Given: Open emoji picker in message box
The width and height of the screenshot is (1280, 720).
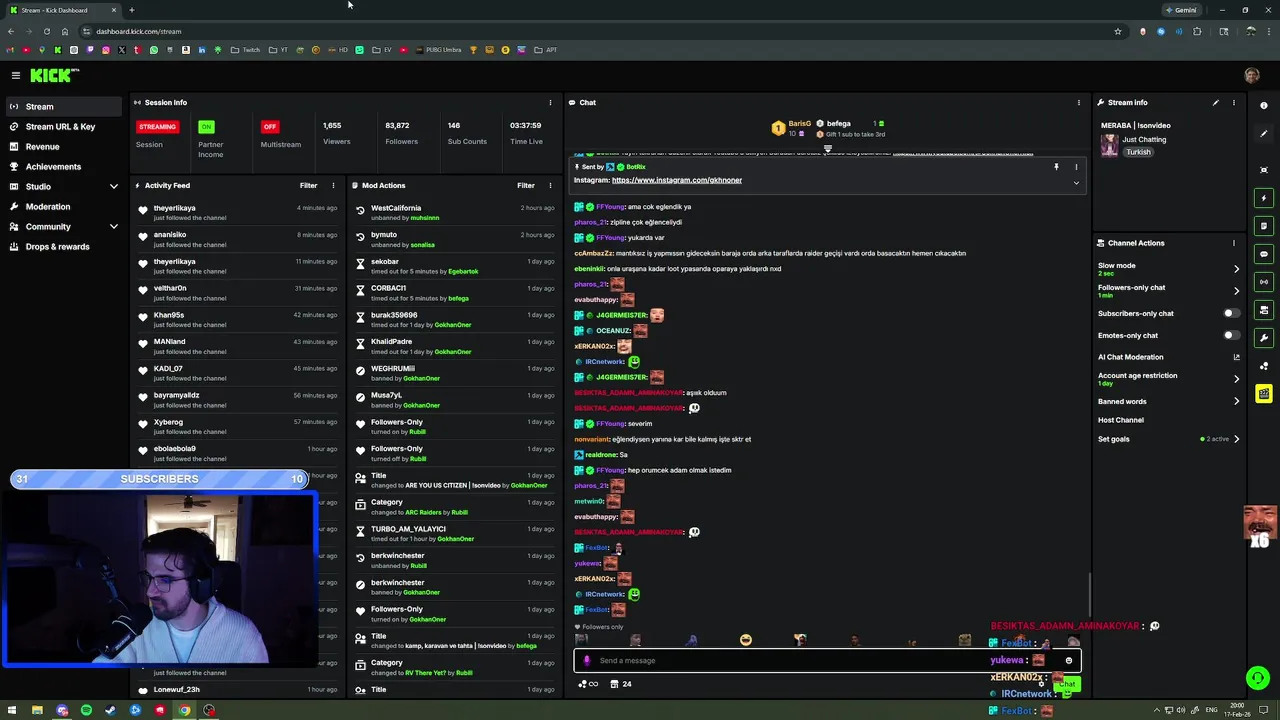Looking at the screenshot, I should (1069, 660).
